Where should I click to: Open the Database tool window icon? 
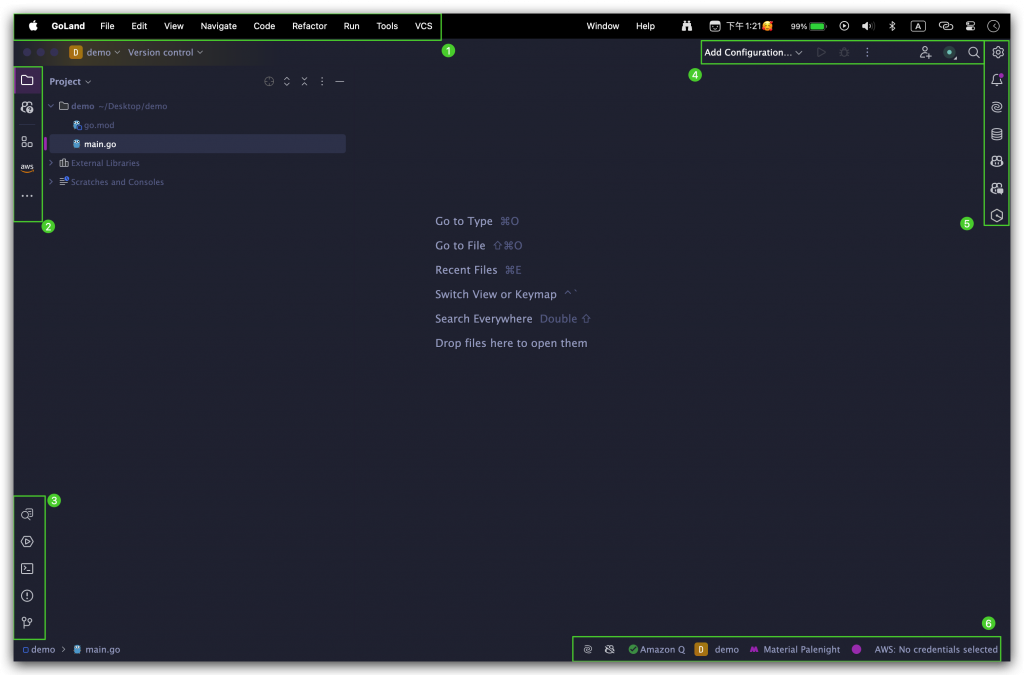point(997,134)
